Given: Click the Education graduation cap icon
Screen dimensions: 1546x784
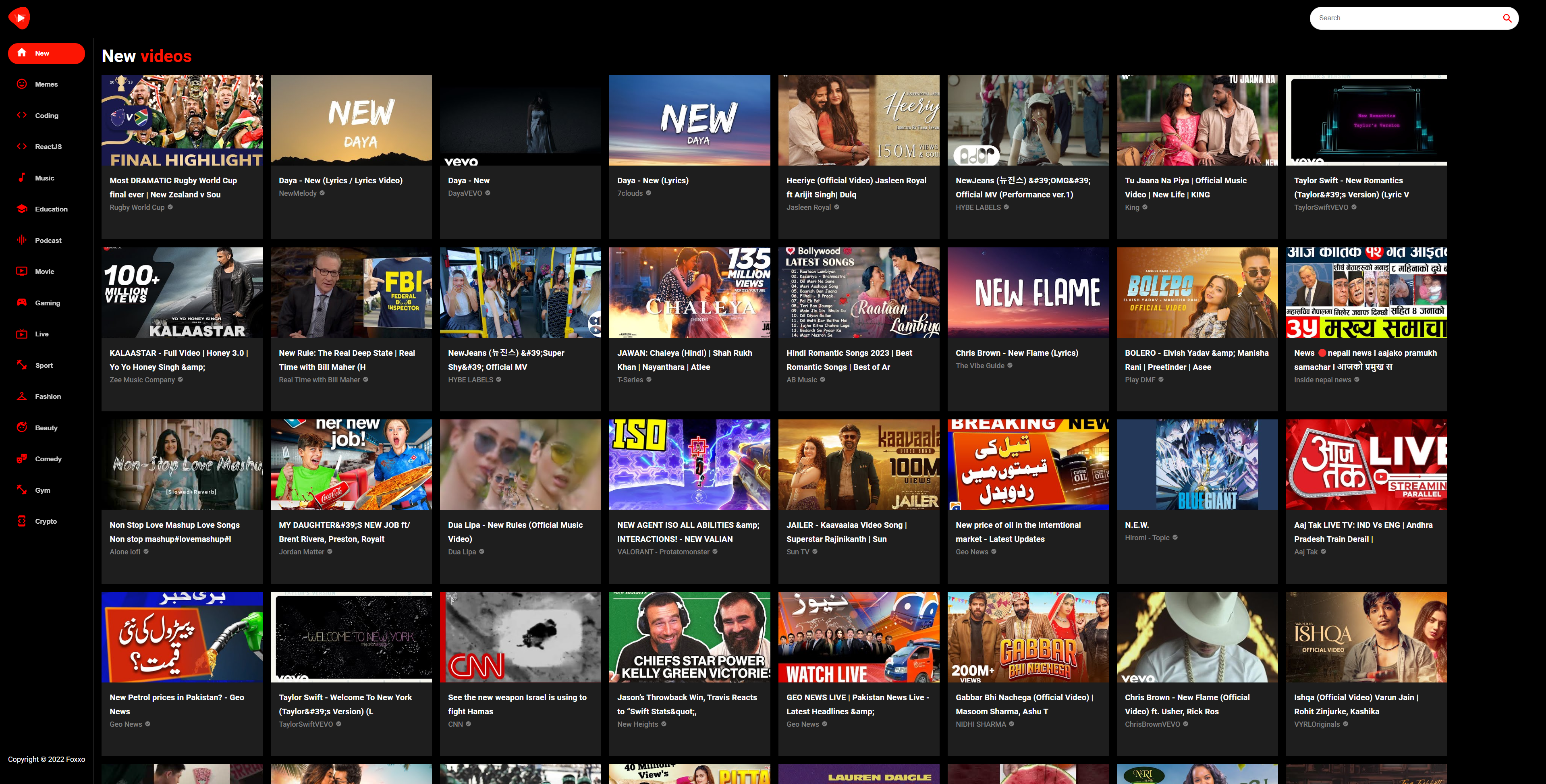Looking at the screenshot, I should [x=22, y=209].
